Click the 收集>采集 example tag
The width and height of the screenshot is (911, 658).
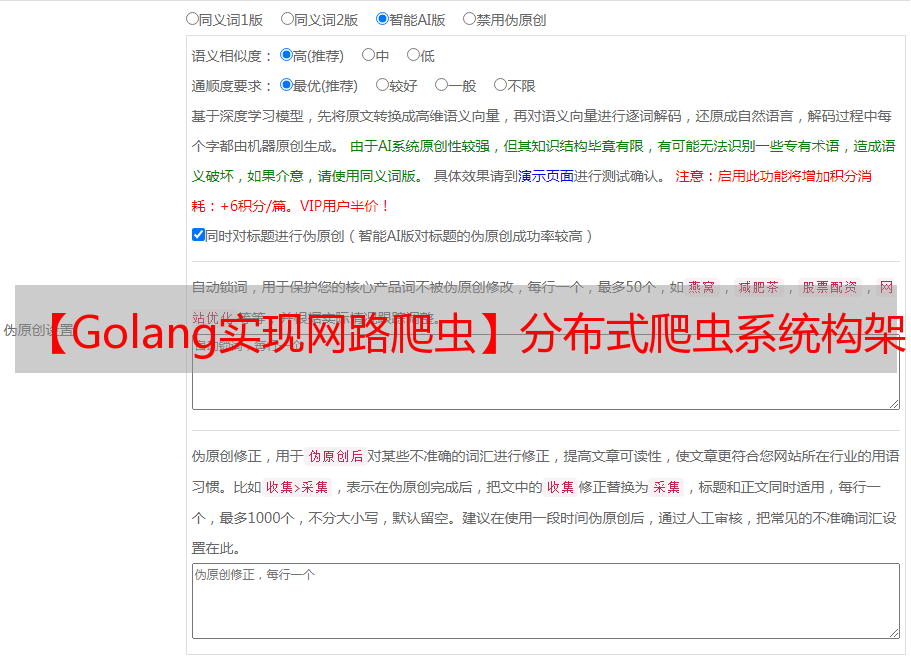pos(297,487)
